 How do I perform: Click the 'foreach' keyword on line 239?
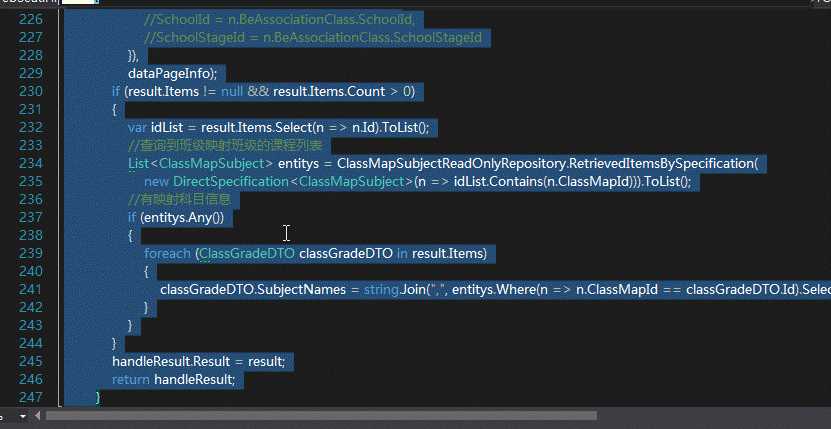167,253
